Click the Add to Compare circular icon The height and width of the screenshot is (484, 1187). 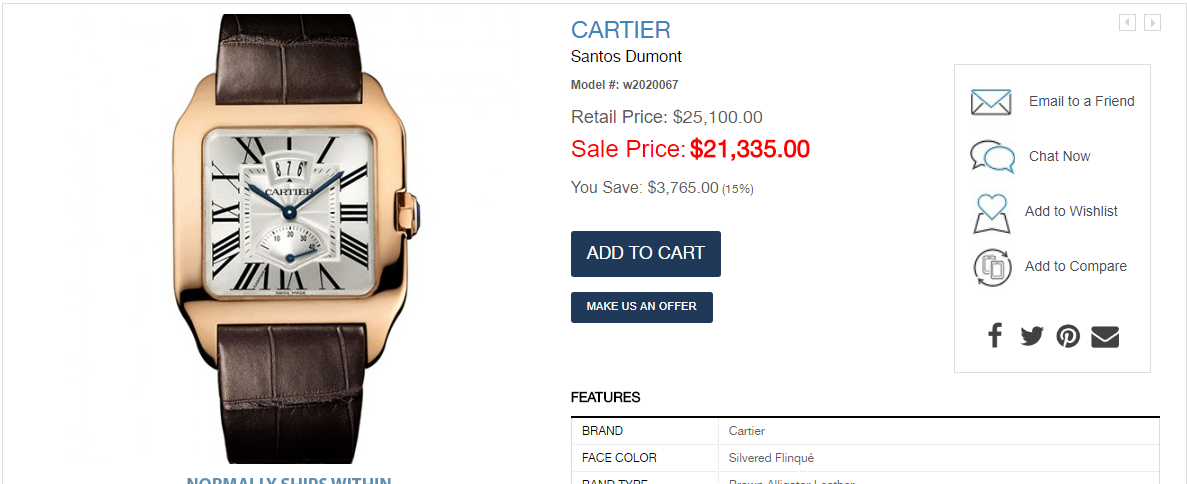(x=992, y=267)
